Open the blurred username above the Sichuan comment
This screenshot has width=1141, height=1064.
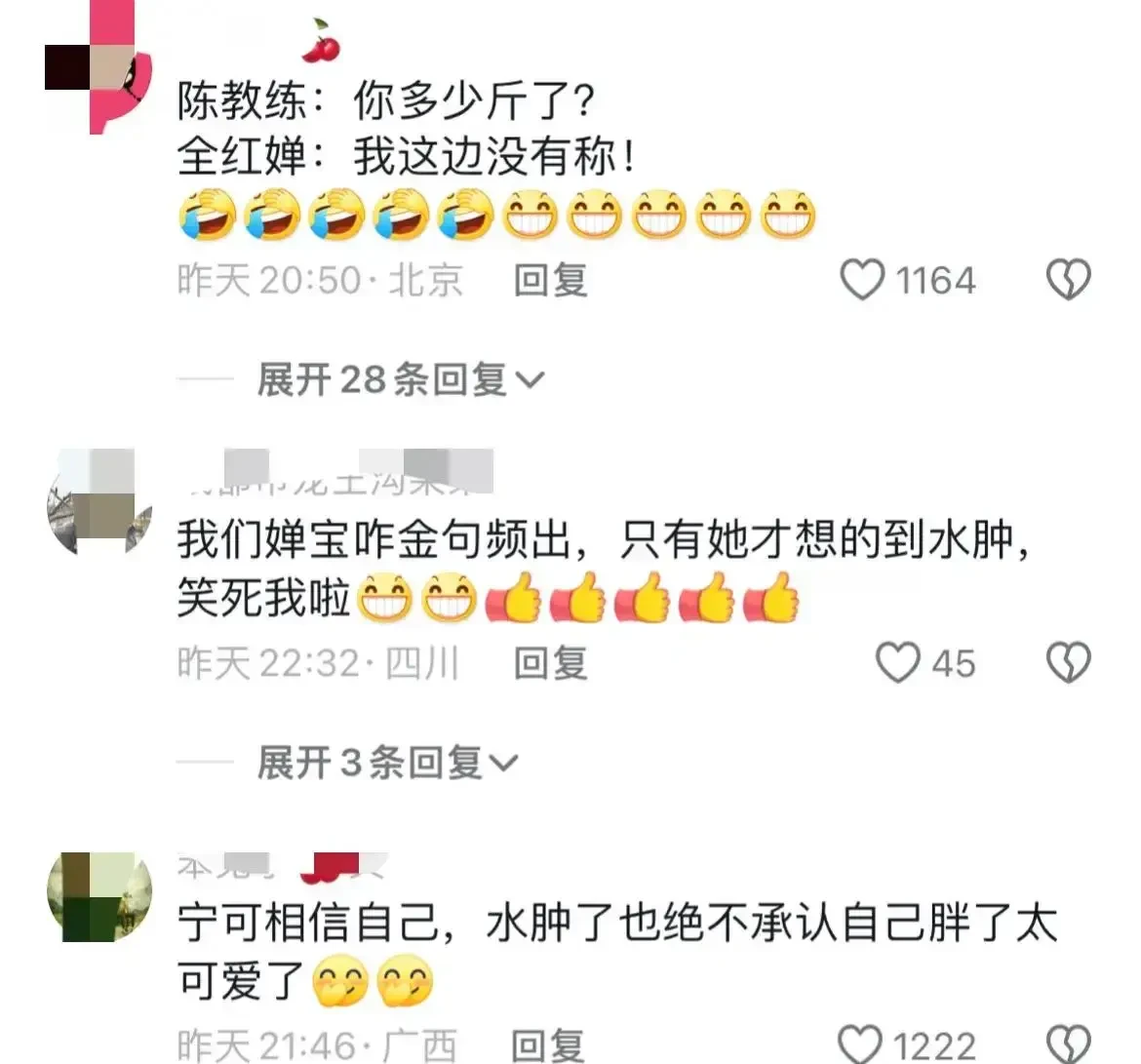tap(335, 472)
